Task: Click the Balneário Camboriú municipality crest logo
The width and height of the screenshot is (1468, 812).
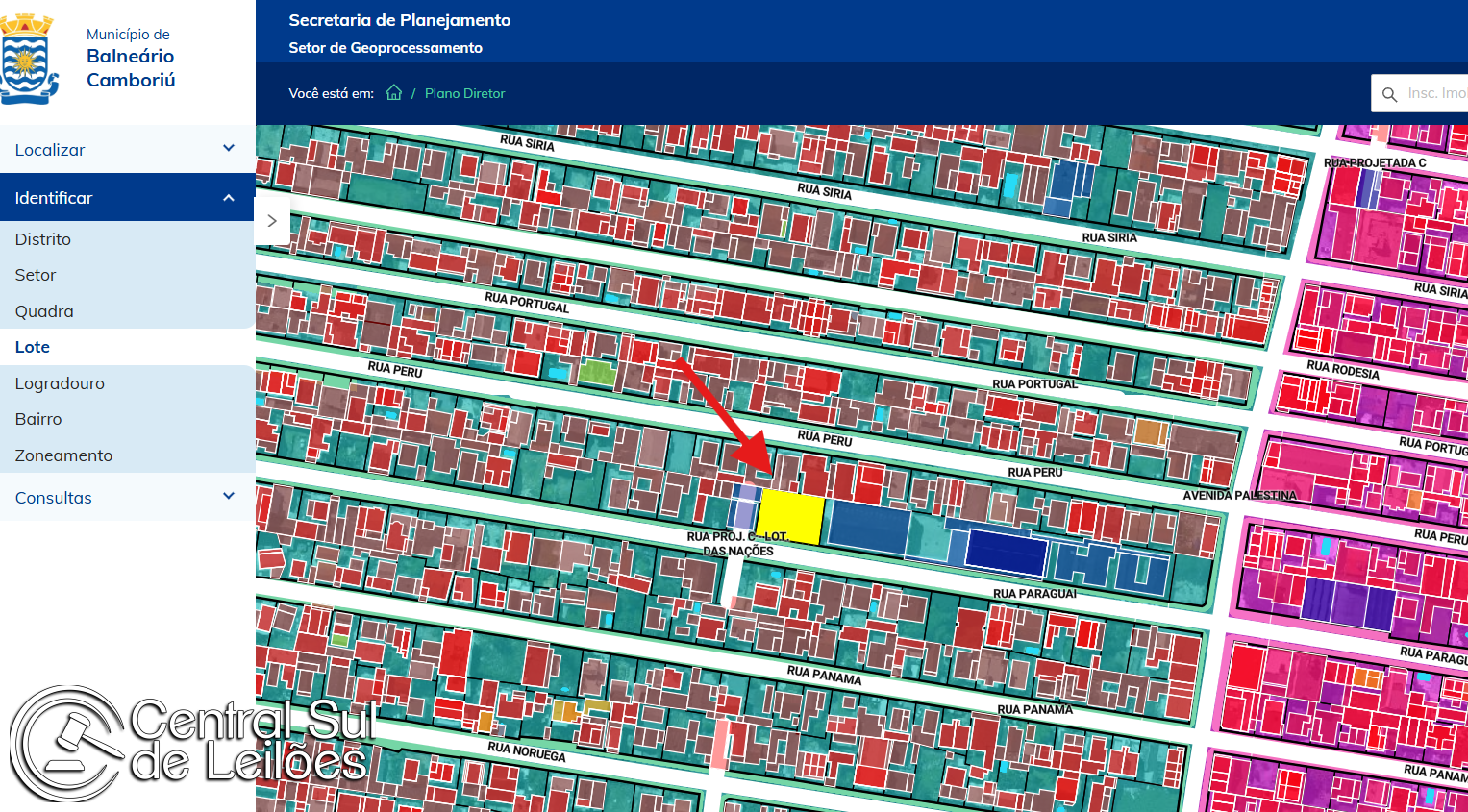Action: click(29, 59)
